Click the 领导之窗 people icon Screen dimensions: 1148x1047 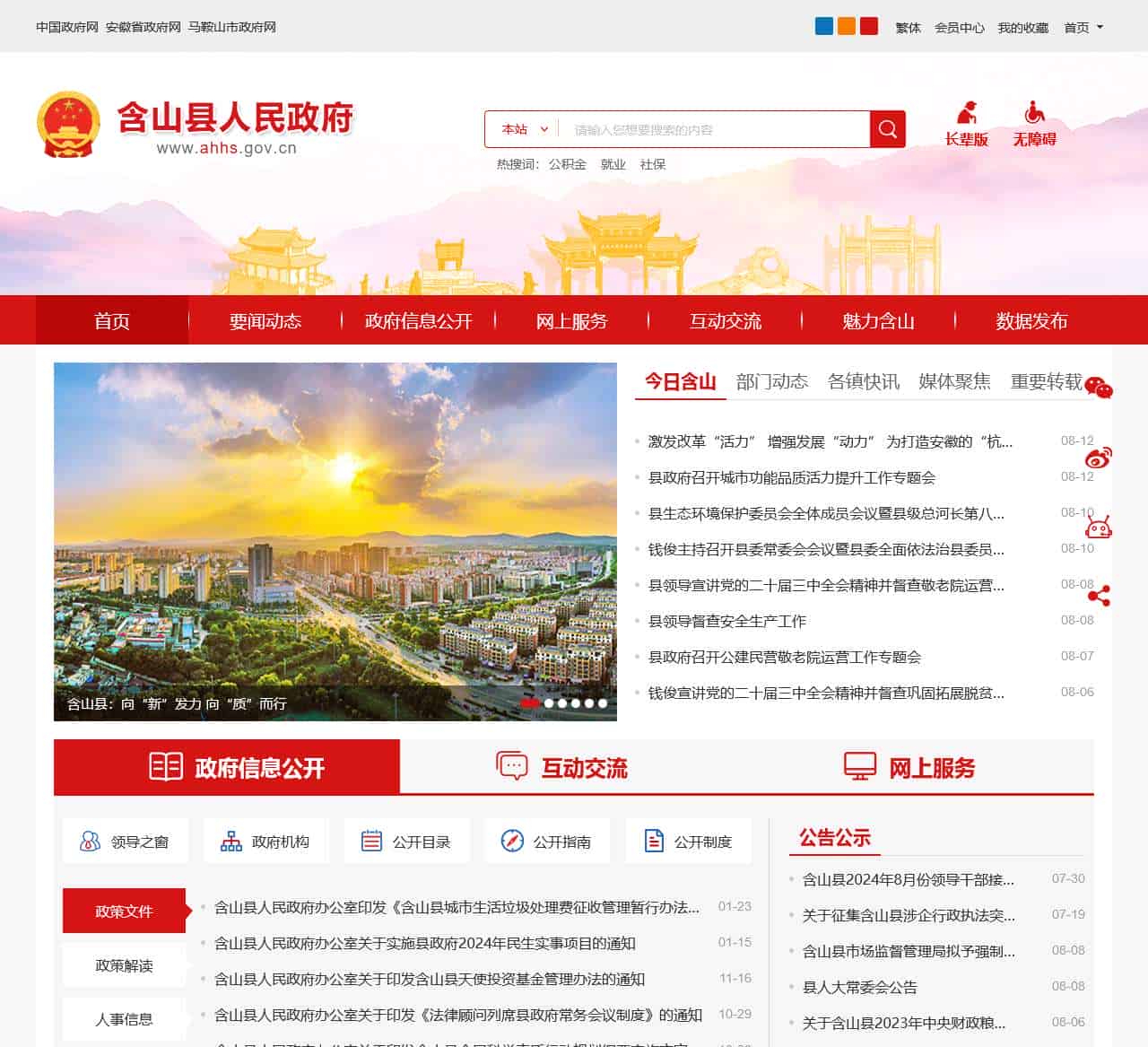[x=89, y=841]
